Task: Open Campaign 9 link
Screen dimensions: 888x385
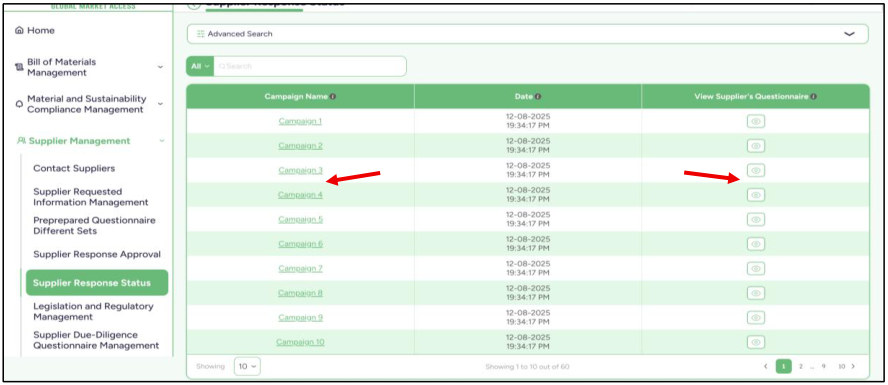Action: point(300,318)
